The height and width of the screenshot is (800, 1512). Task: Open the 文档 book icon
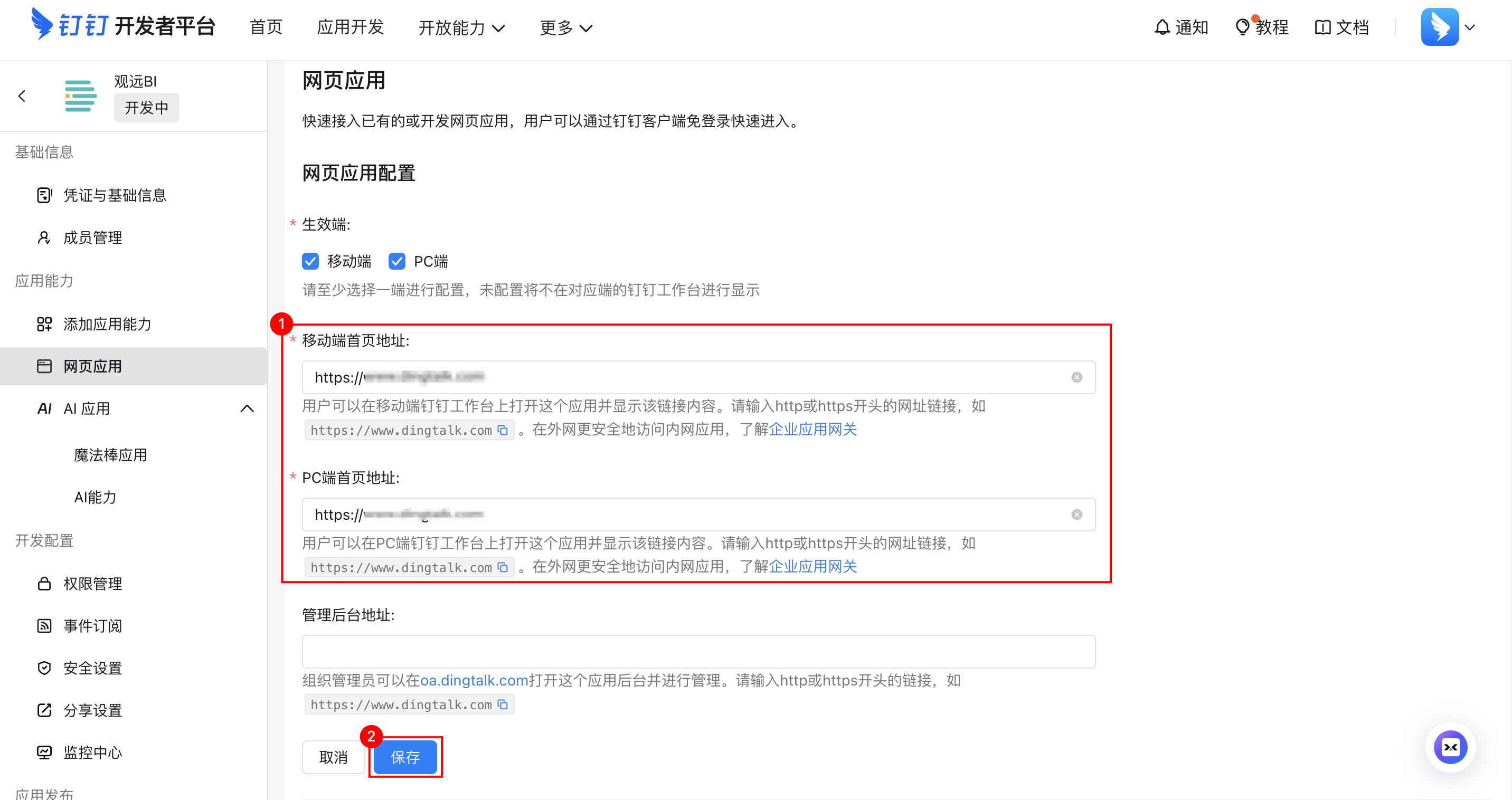[x=1322, y=27]
